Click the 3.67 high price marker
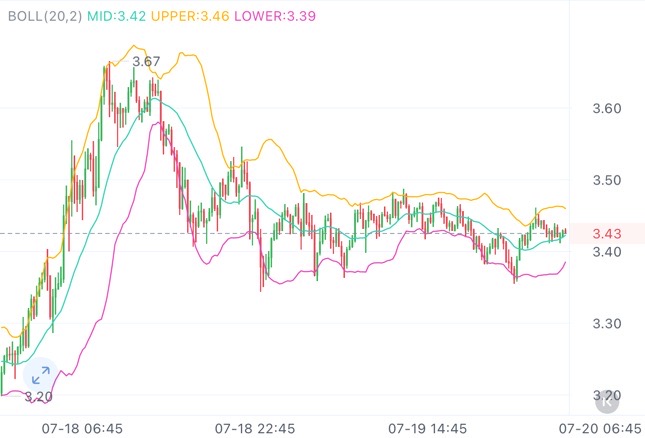 [x=146, y=62]
